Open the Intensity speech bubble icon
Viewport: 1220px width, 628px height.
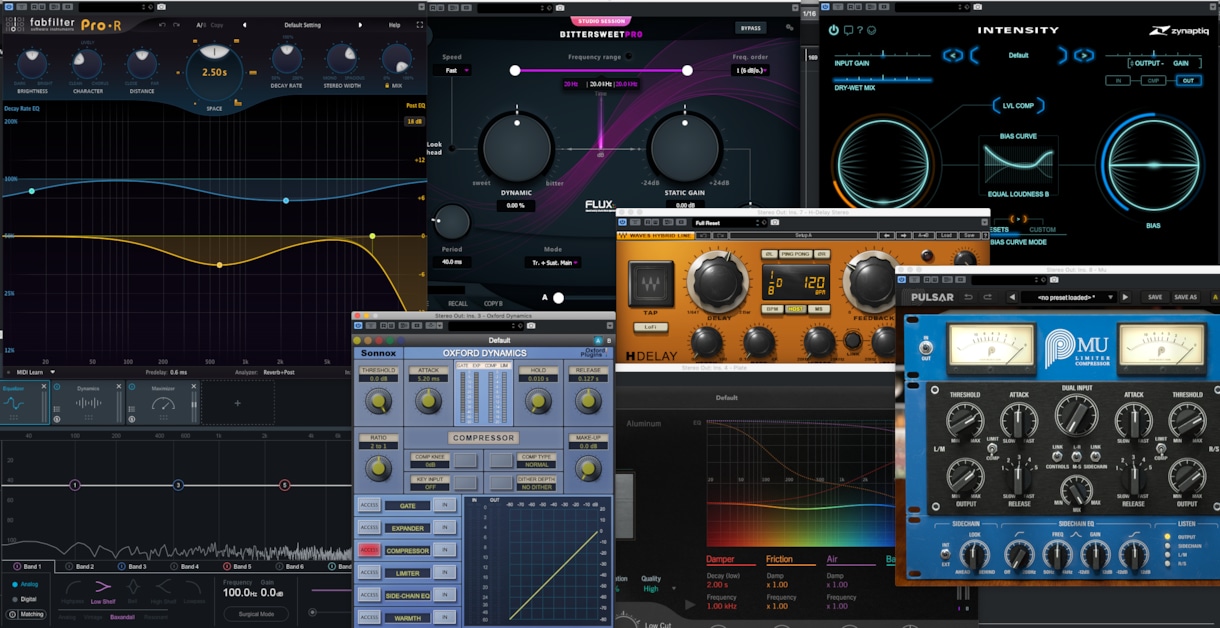[x=848, y=31]
